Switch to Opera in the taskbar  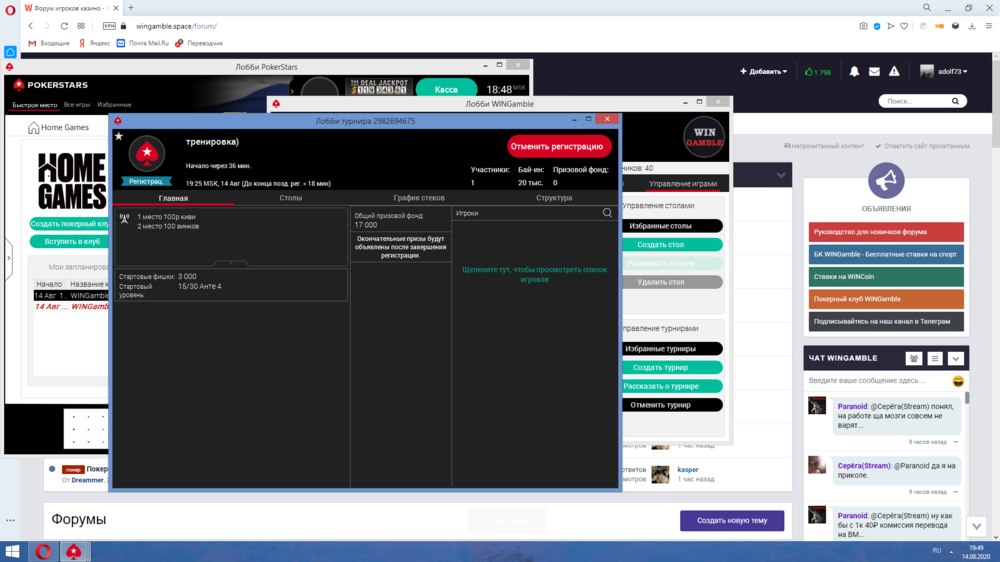click(x=43, y=551)
